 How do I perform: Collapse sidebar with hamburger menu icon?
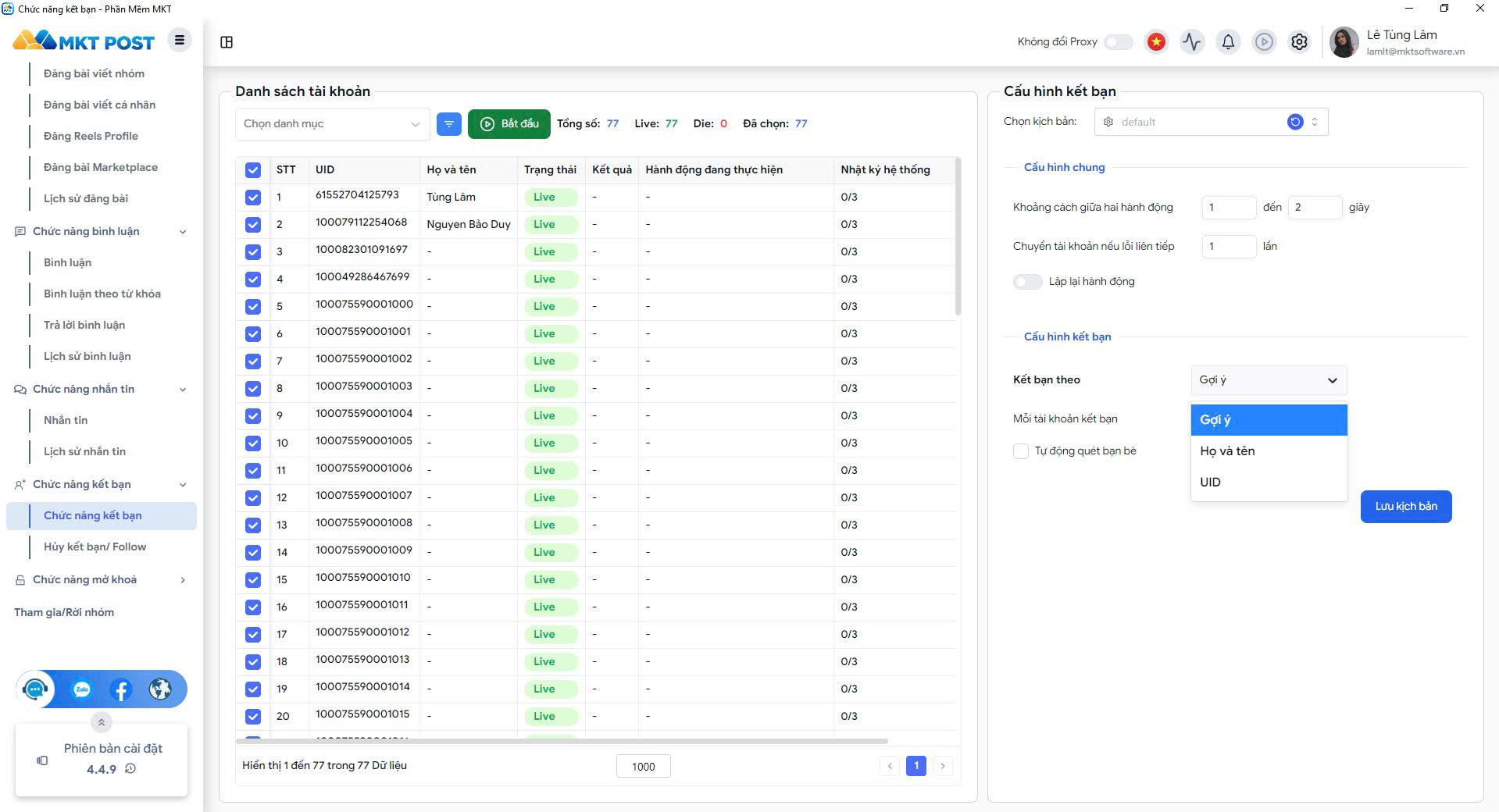180,41
